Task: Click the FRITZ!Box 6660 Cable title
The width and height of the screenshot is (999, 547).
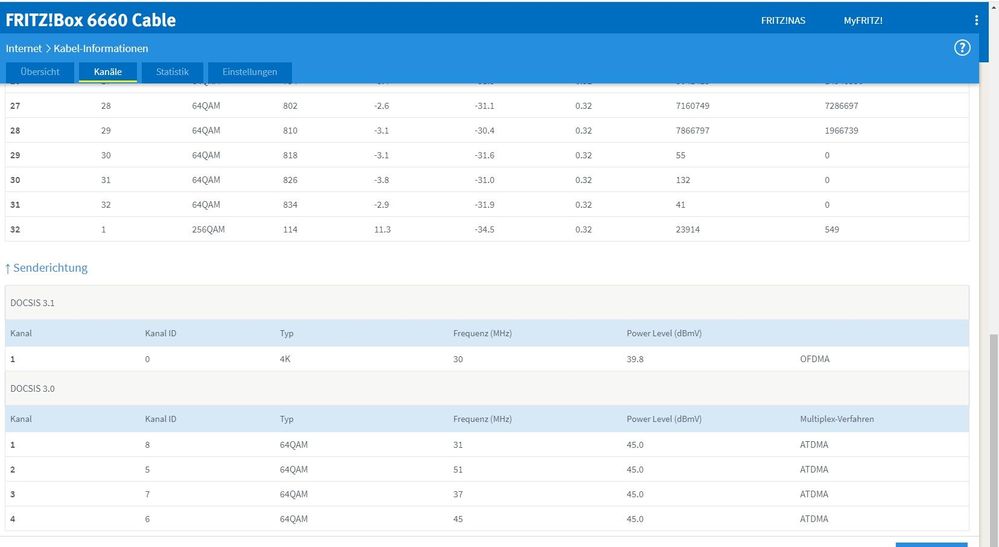Action: tap(90, 20)
